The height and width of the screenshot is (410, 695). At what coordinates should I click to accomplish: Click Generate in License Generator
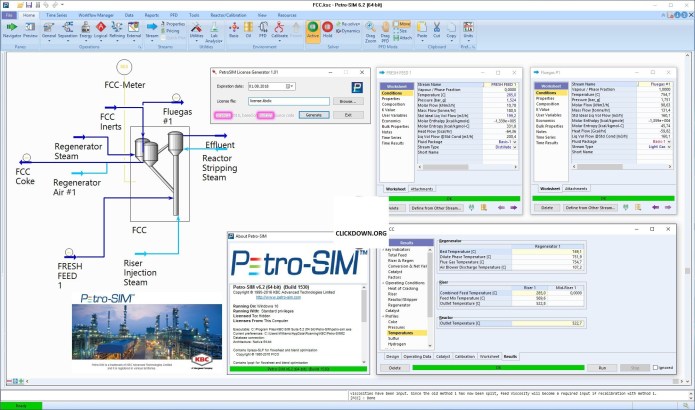click(x=314, y=115)
